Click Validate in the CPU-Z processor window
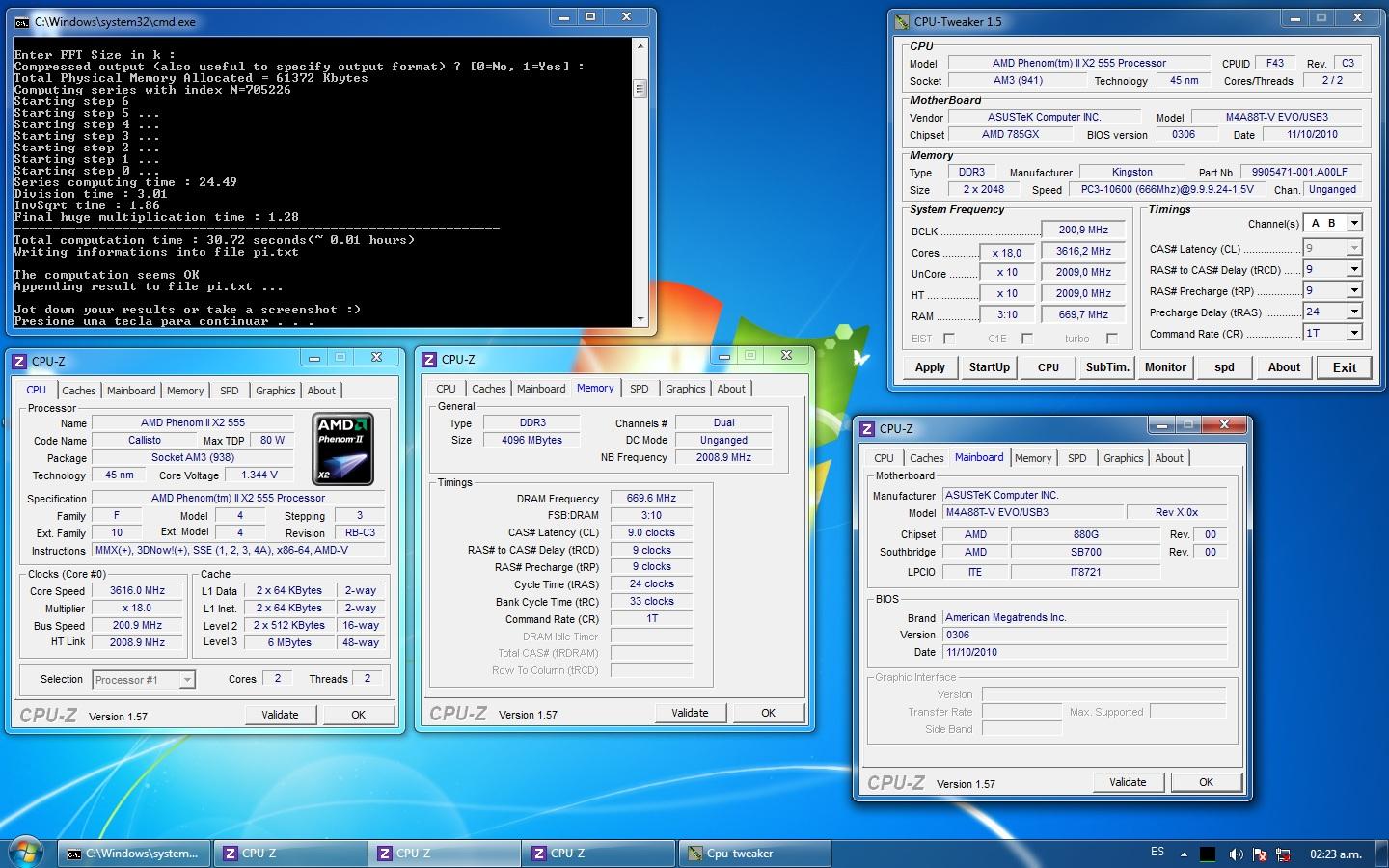The height and width of the screenshot is (868, 1389). click(280, 715)
